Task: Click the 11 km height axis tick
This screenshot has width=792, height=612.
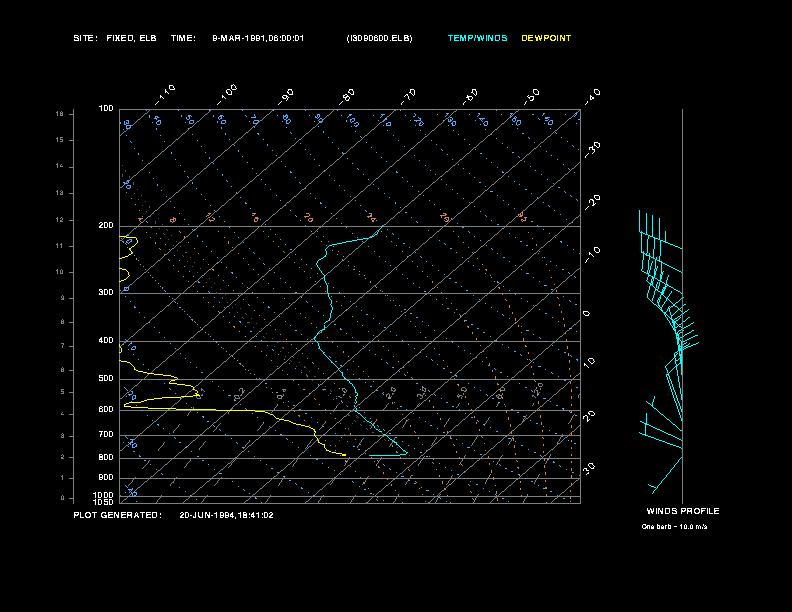Action: pos(60,246)
